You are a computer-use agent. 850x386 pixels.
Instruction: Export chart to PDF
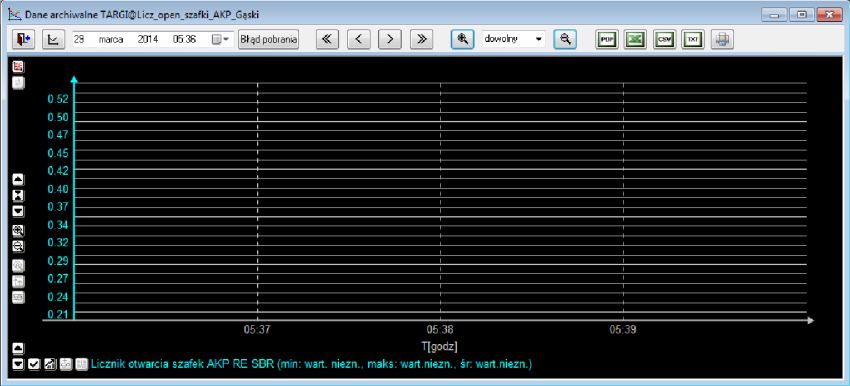[x=607, y=40]
